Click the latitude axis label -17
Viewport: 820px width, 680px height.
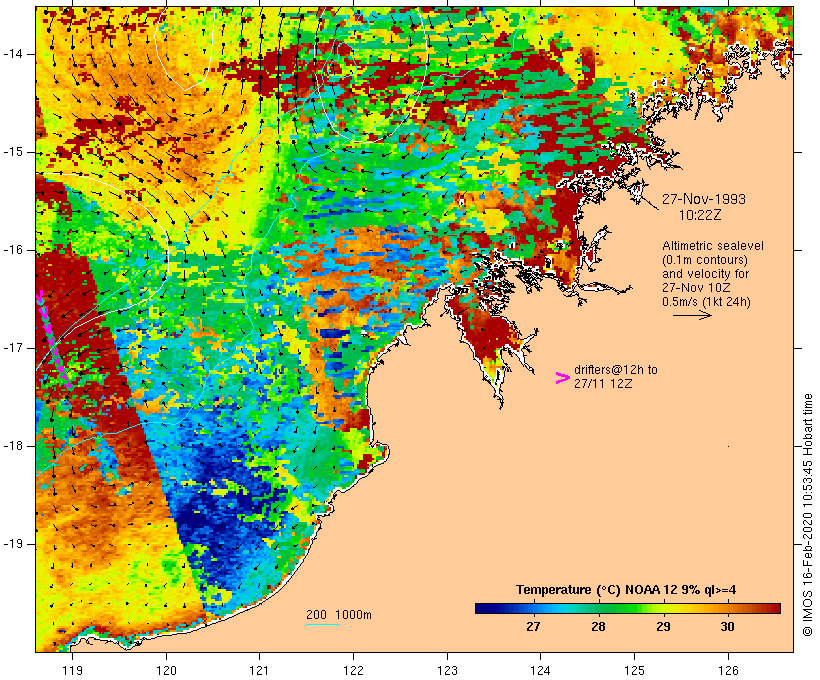[12, 348]
